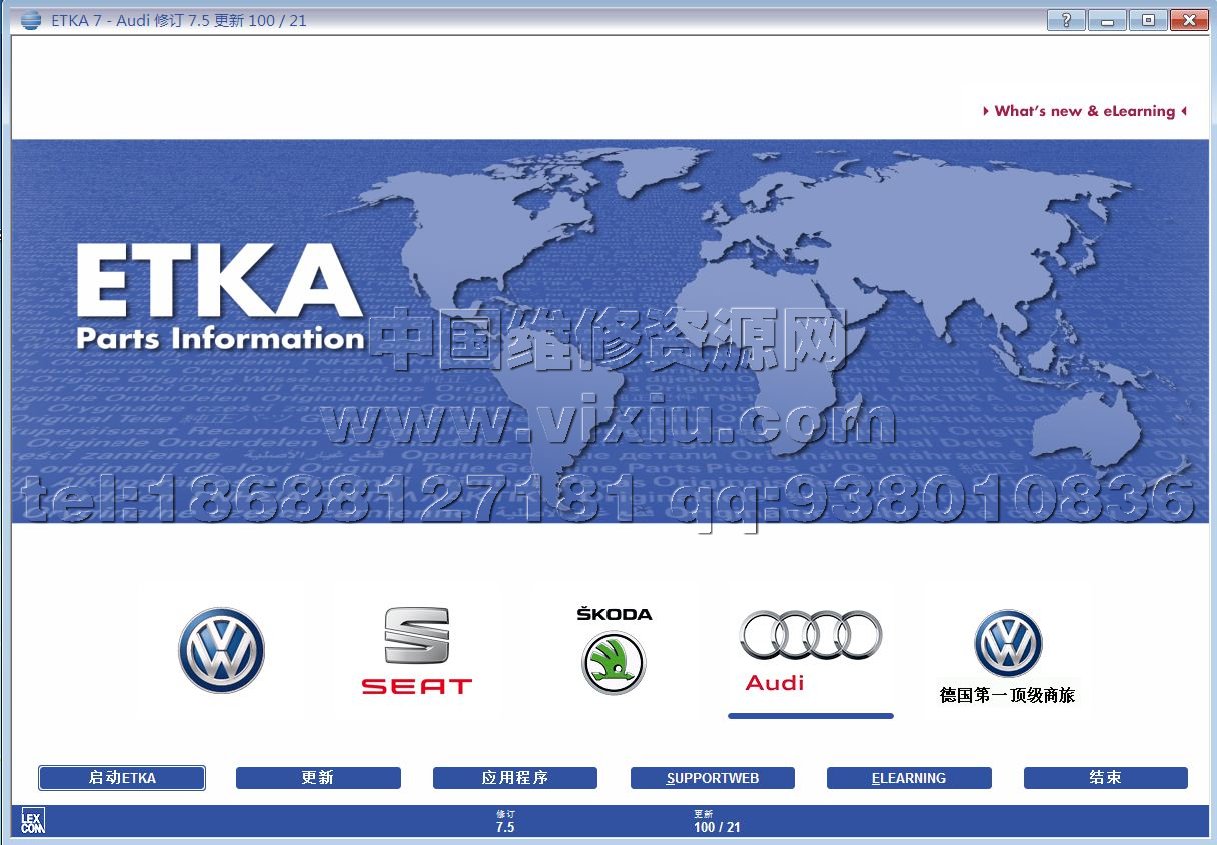Screen dimensions: 1217x845
Task: Click the 更新 button
Action: click(x=318, y=778)
